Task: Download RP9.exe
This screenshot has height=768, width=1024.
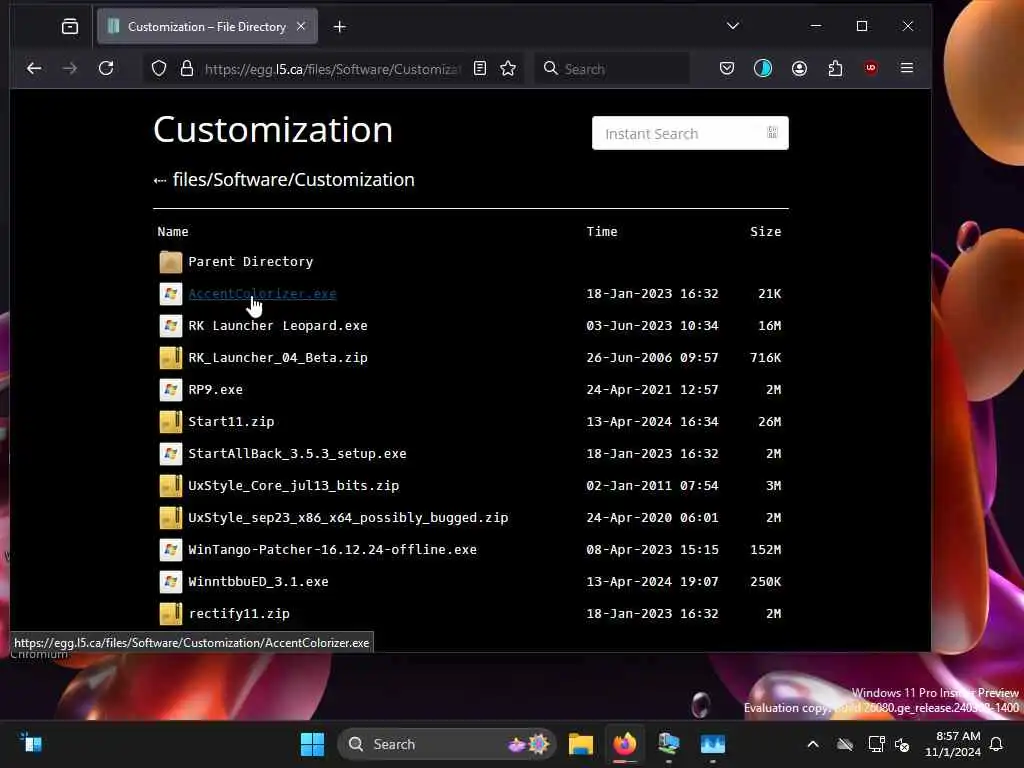Action: (x=216, y=390)
